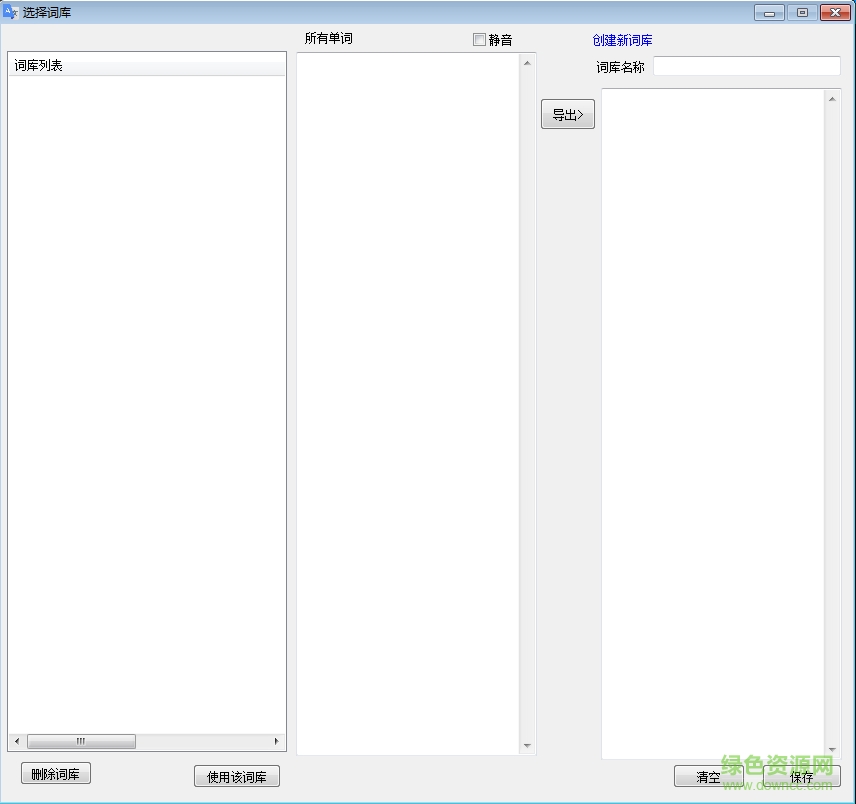
Task: Click the 词库列表 horizontal scrollbar thumb
Action: 81,741
